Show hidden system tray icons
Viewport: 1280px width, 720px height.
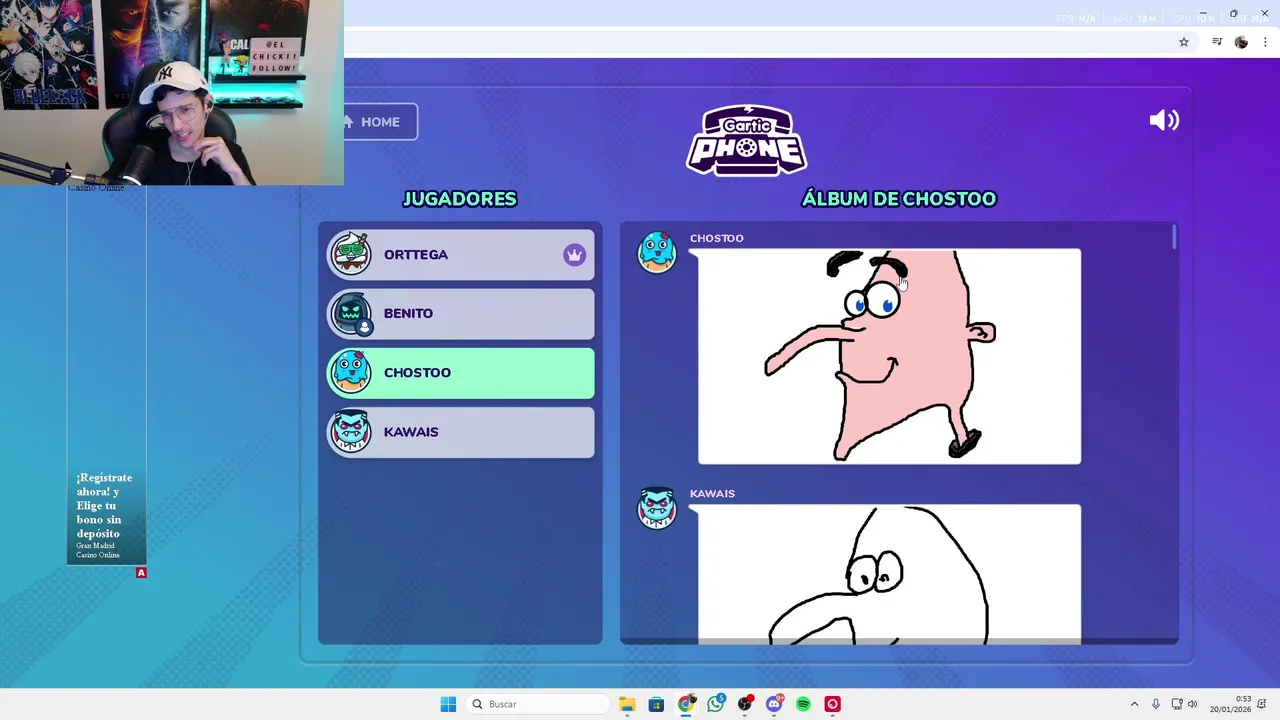(x=1134, y=704)
